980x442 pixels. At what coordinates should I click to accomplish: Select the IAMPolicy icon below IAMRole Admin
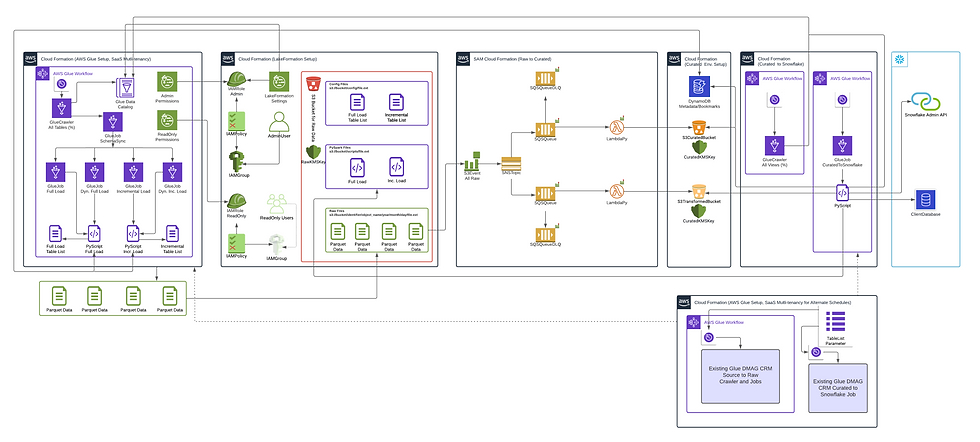(236, 121)
